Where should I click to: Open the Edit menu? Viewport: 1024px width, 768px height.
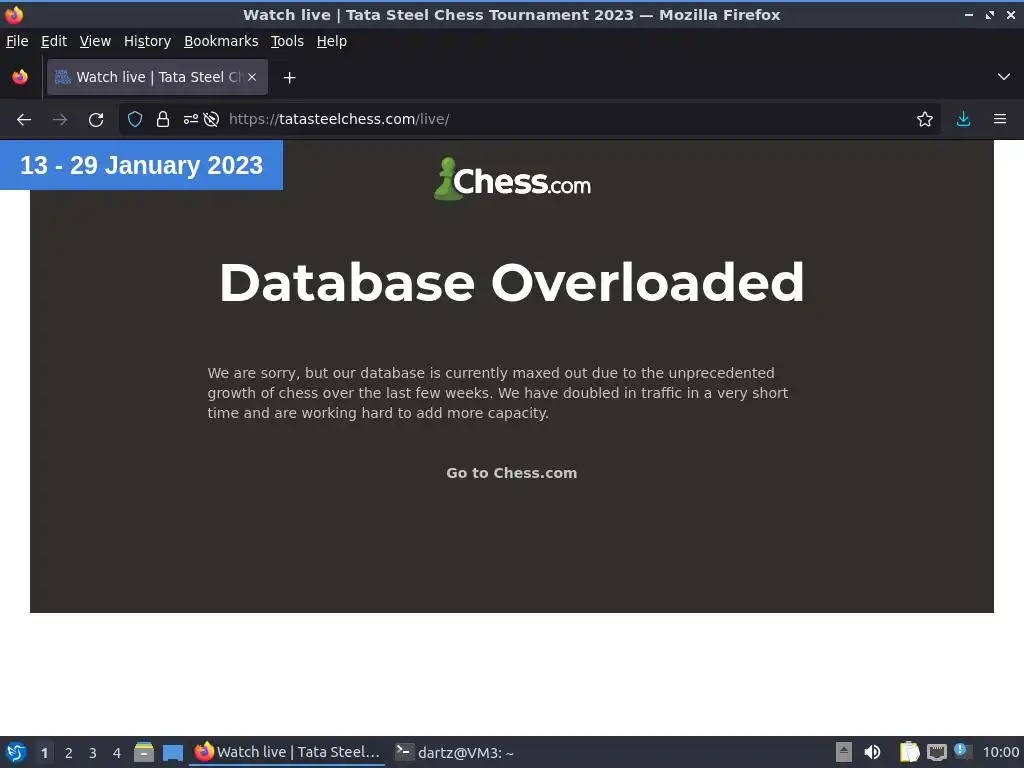click(54, 41)
